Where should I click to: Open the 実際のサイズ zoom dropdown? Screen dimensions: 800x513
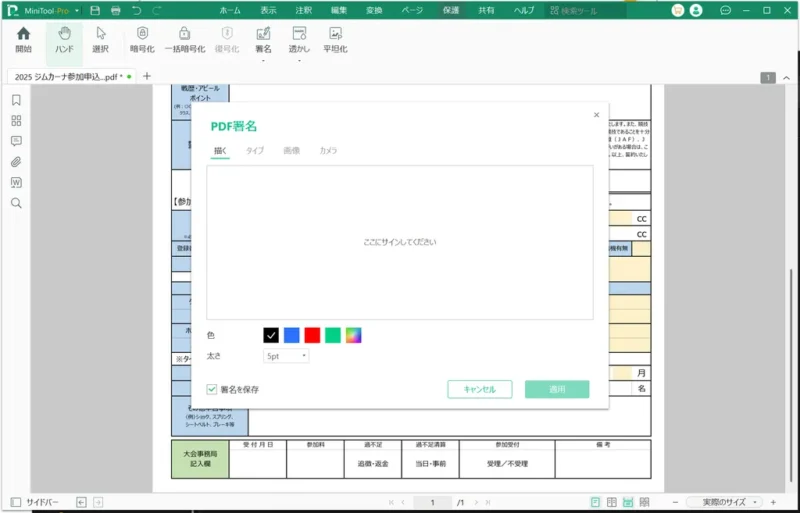pos(725,502)
